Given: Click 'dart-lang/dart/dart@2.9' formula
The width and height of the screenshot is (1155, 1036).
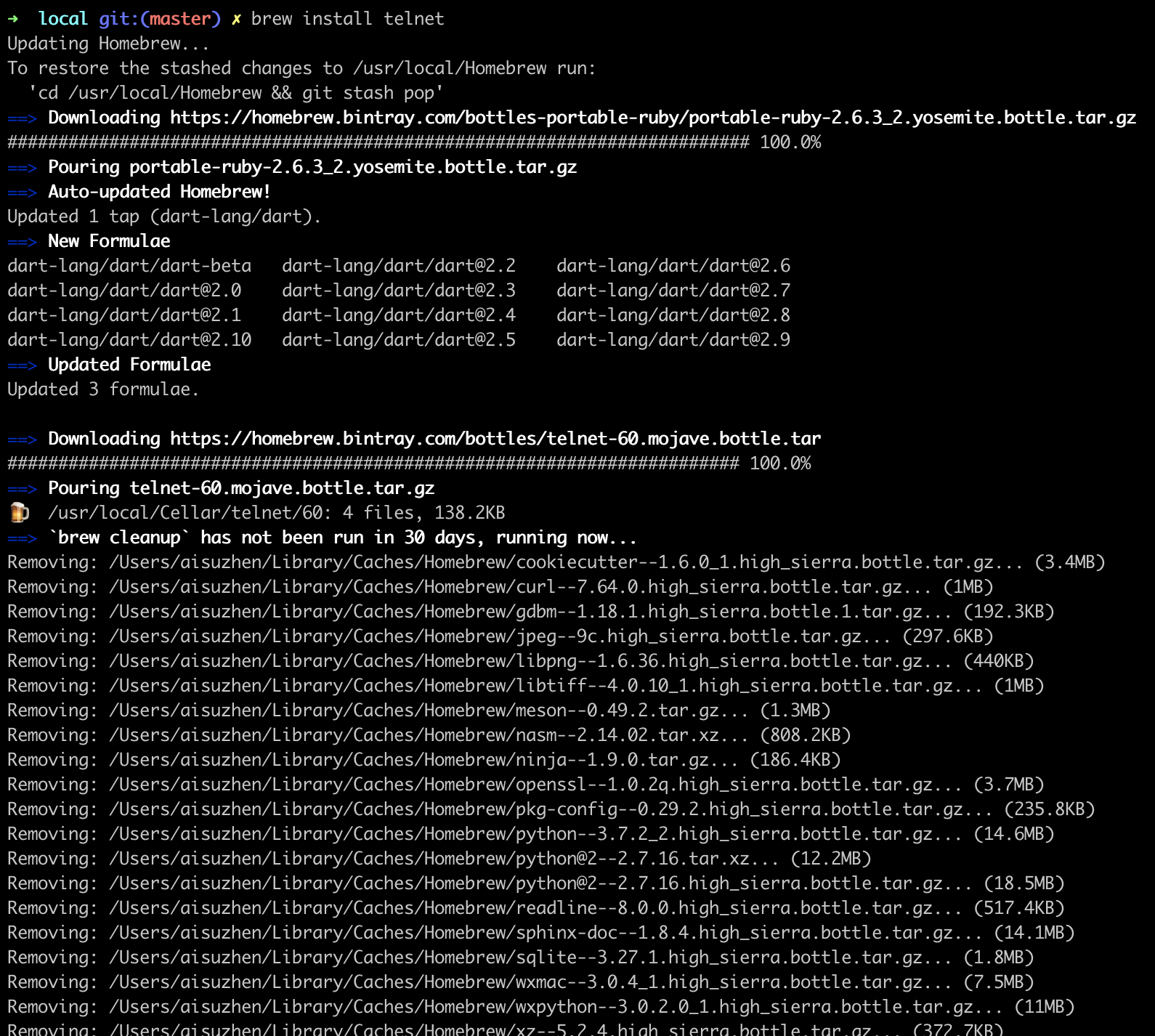Looking at the screenshot, I should [673, 340].
